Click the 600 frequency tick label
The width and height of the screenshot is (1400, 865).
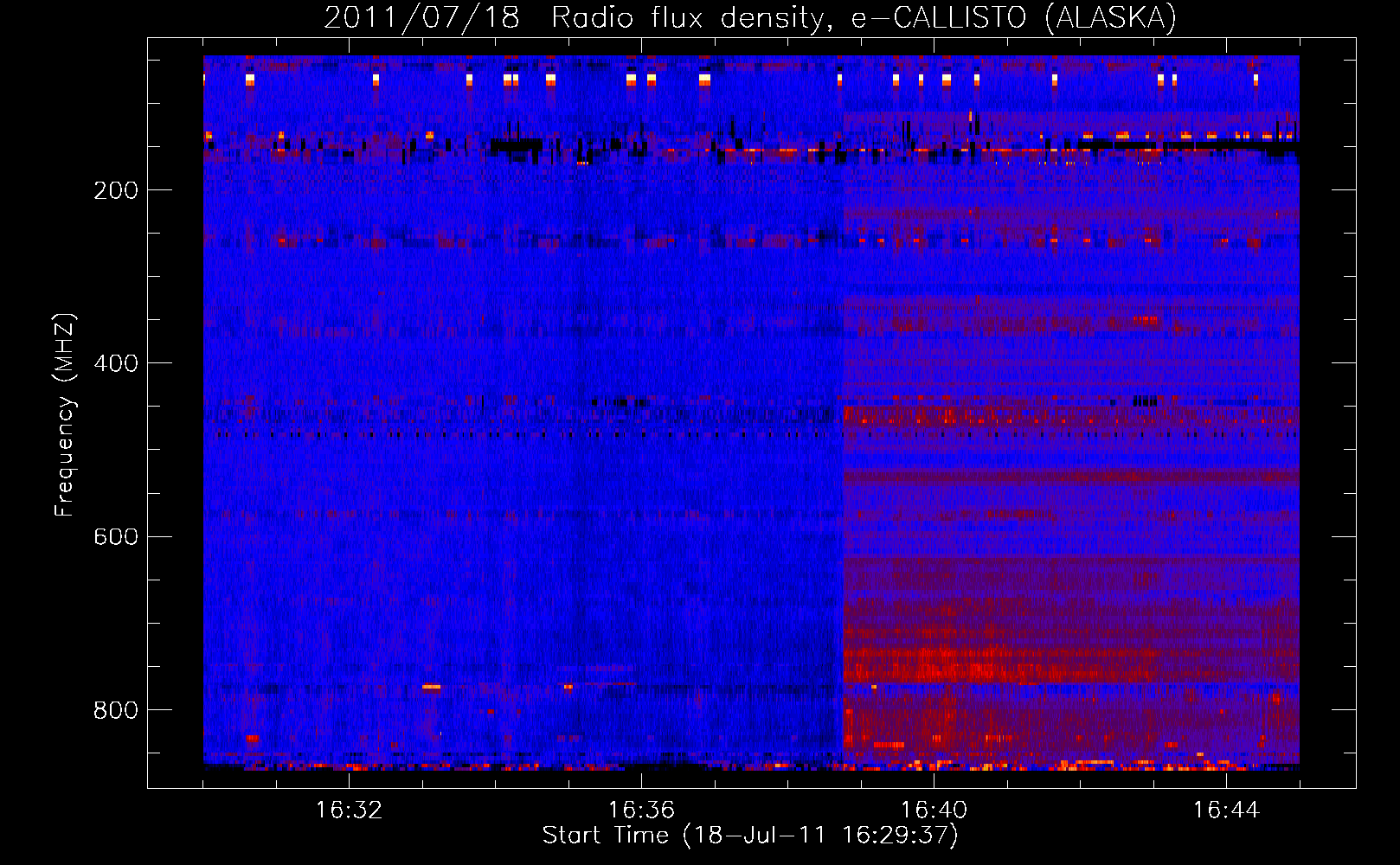[x=116, y=536]
